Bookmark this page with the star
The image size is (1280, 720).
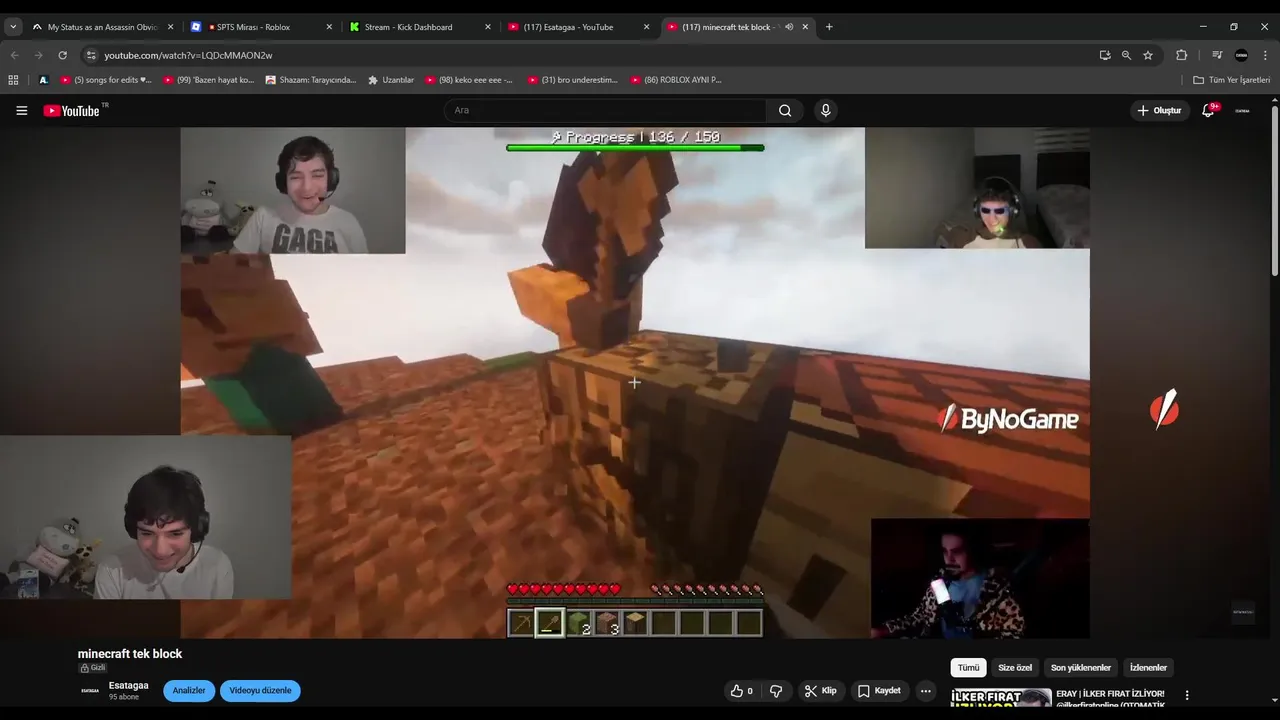tap(1148, 55)
